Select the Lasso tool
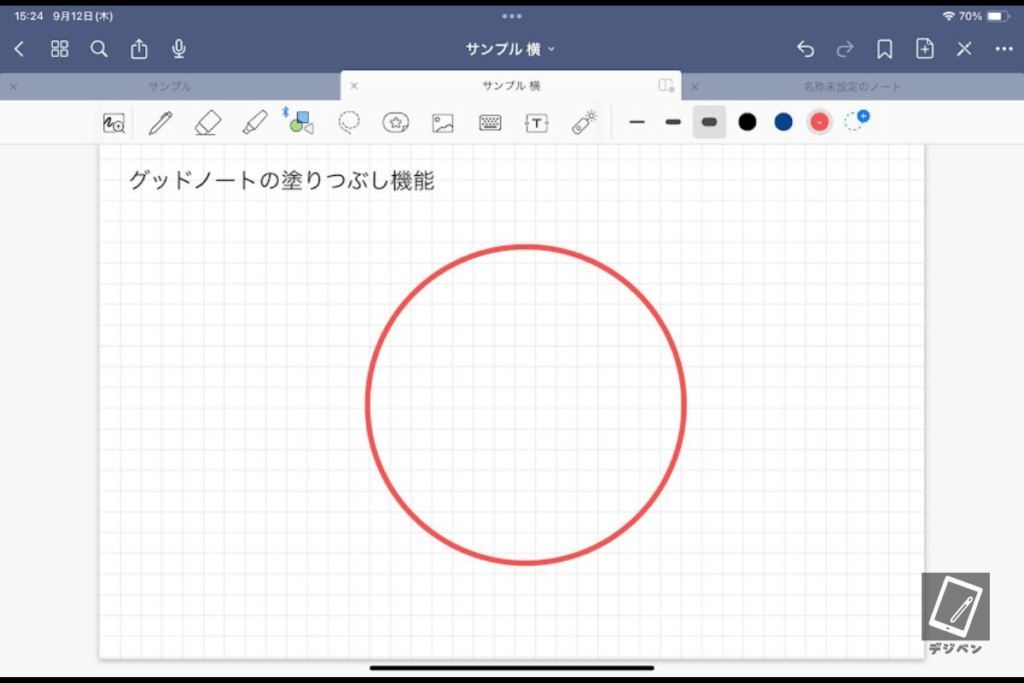1024x683 pixels. 349,122
